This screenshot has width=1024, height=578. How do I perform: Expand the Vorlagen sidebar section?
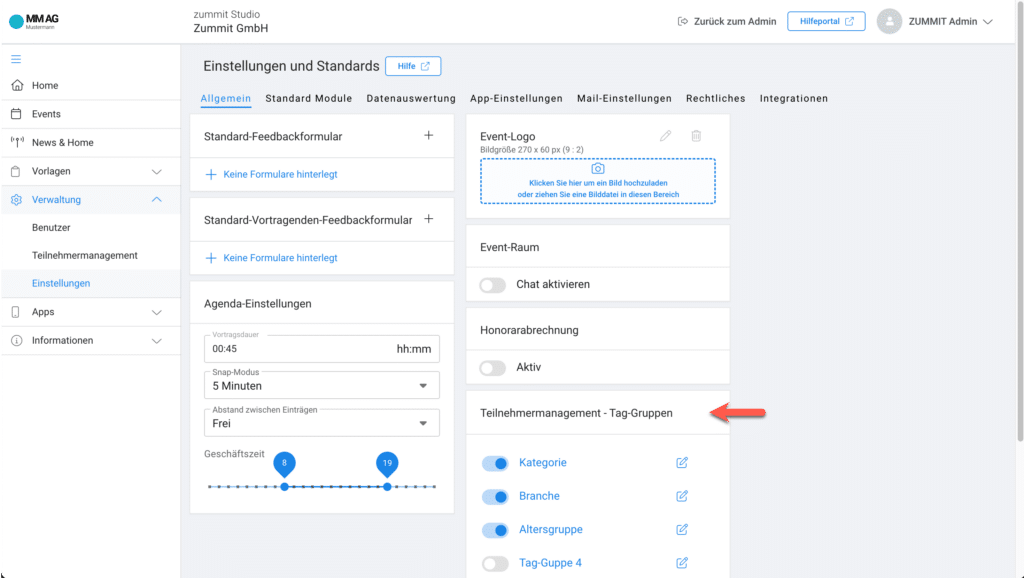pos(90,171)
